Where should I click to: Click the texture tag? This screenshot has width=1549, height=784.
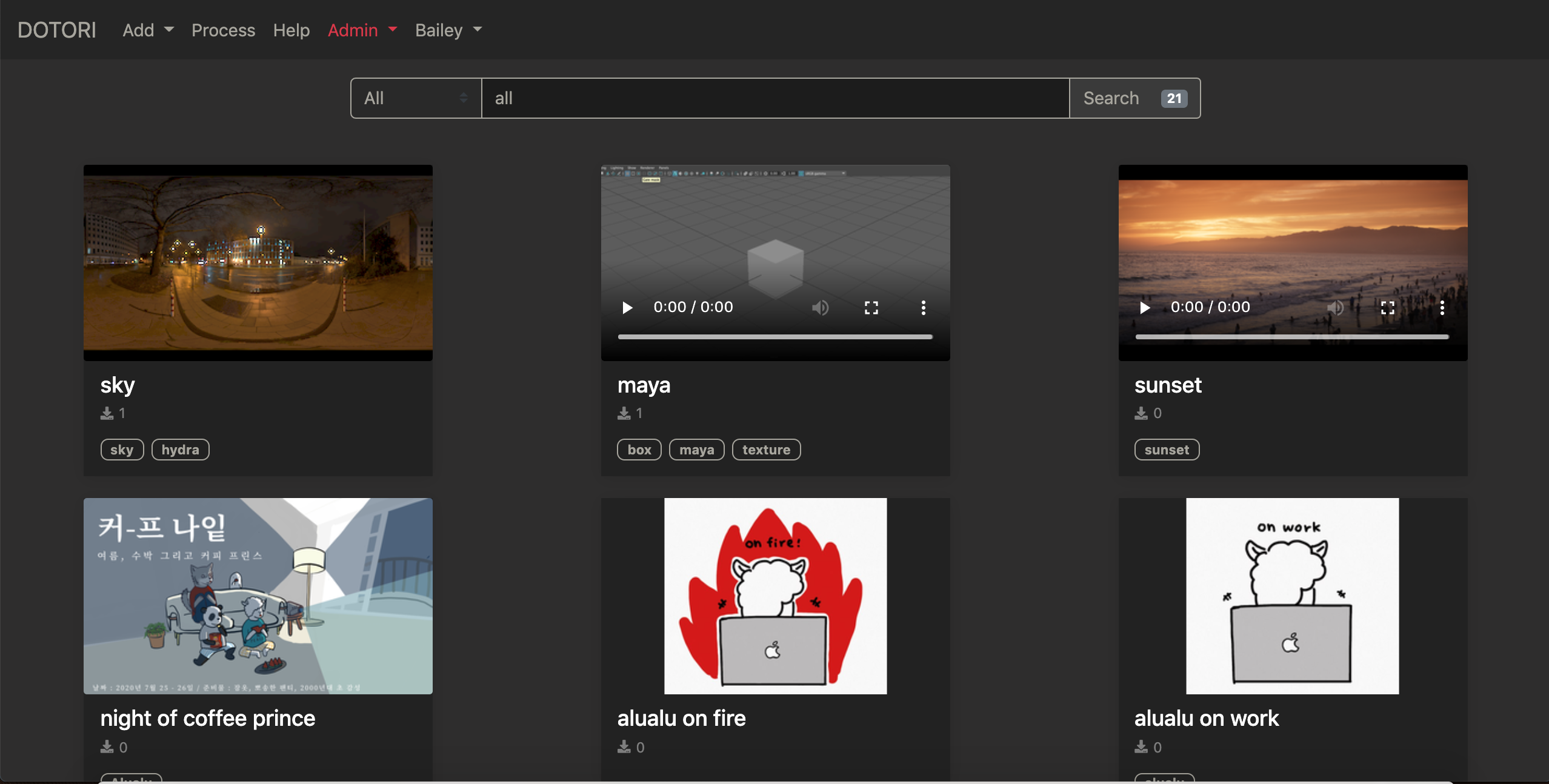[766, 450]
